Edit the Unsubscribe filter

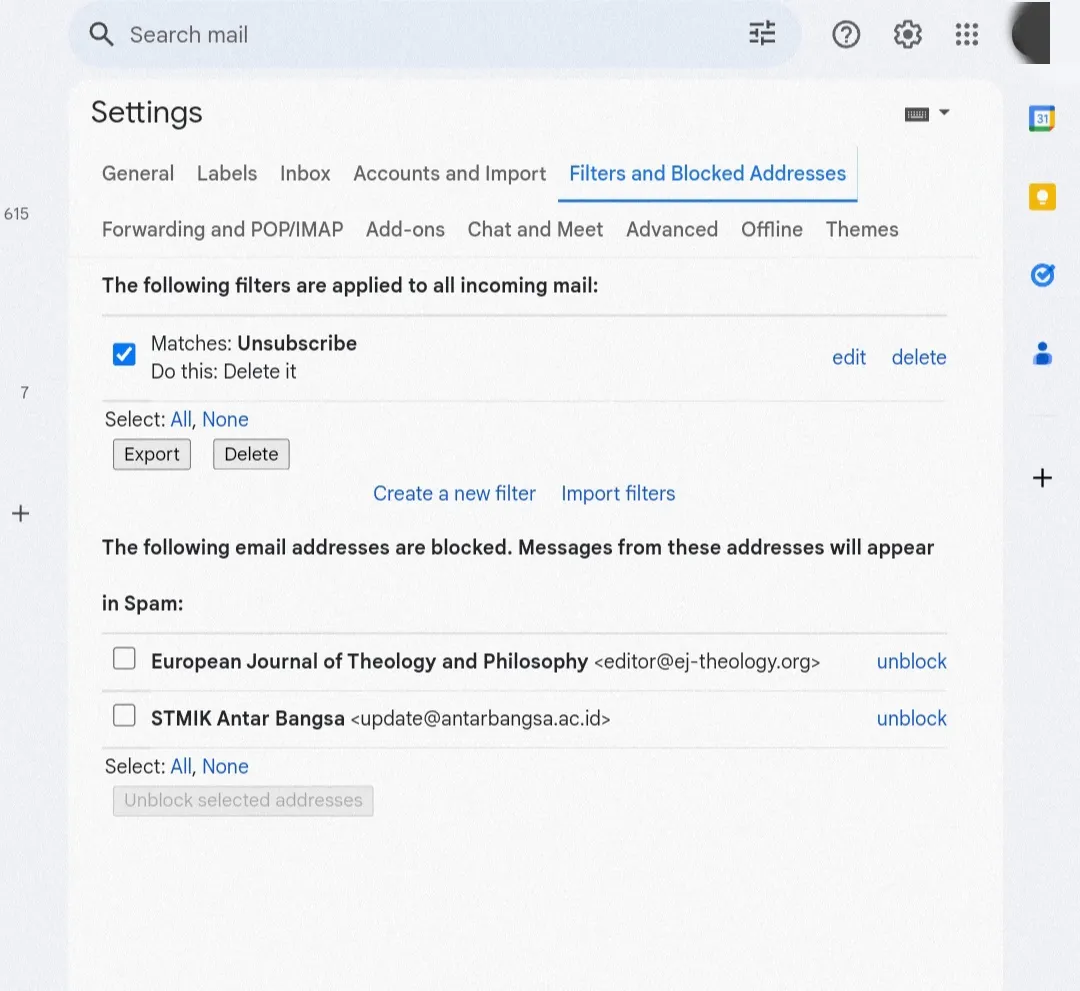coord(849,358)
